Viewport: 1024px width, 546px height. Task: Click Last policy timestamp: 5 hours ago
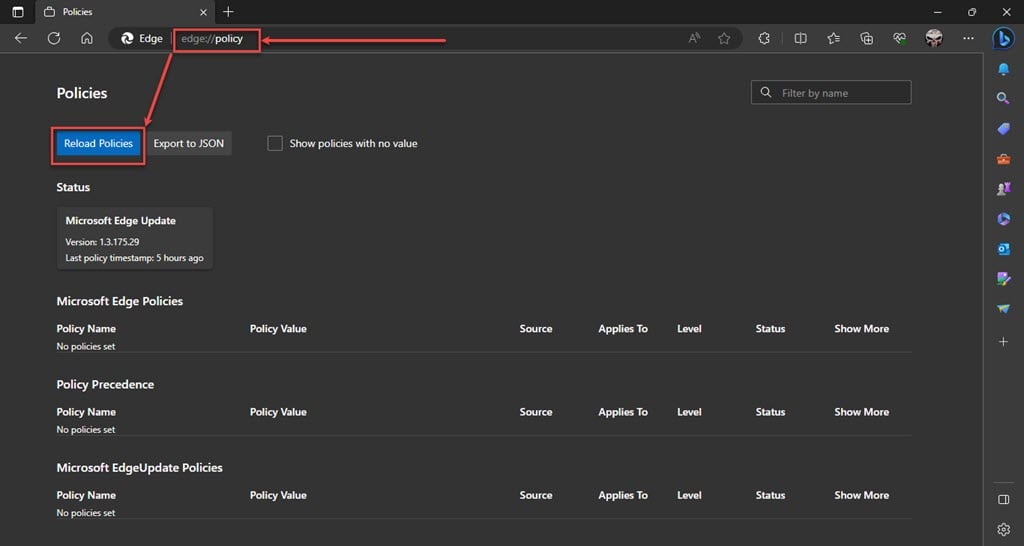[x=135, y=258]
